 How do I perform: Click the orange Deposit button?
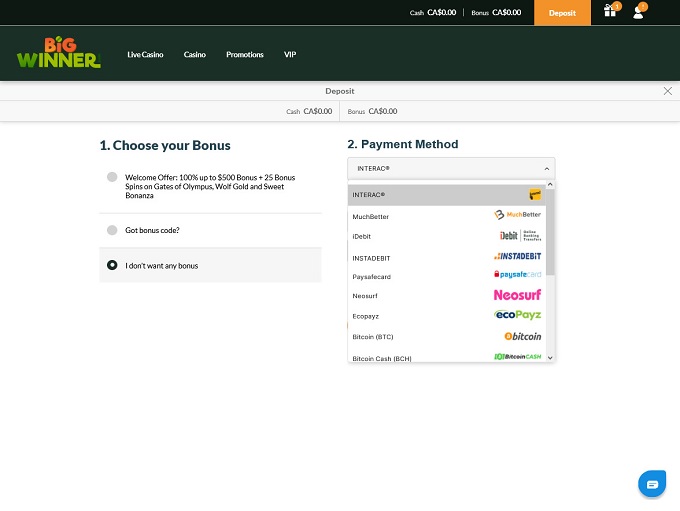(562, 12)
